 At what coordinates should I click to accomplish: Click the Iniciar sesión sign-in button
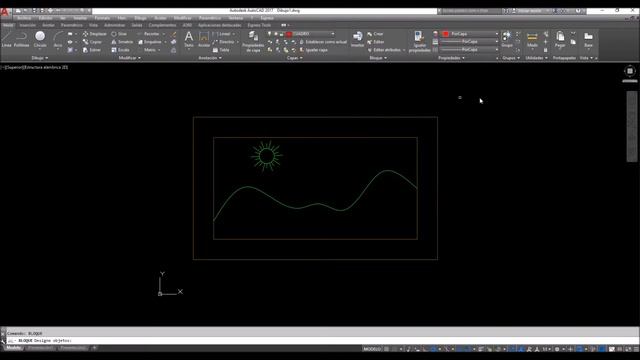point(529,11)
